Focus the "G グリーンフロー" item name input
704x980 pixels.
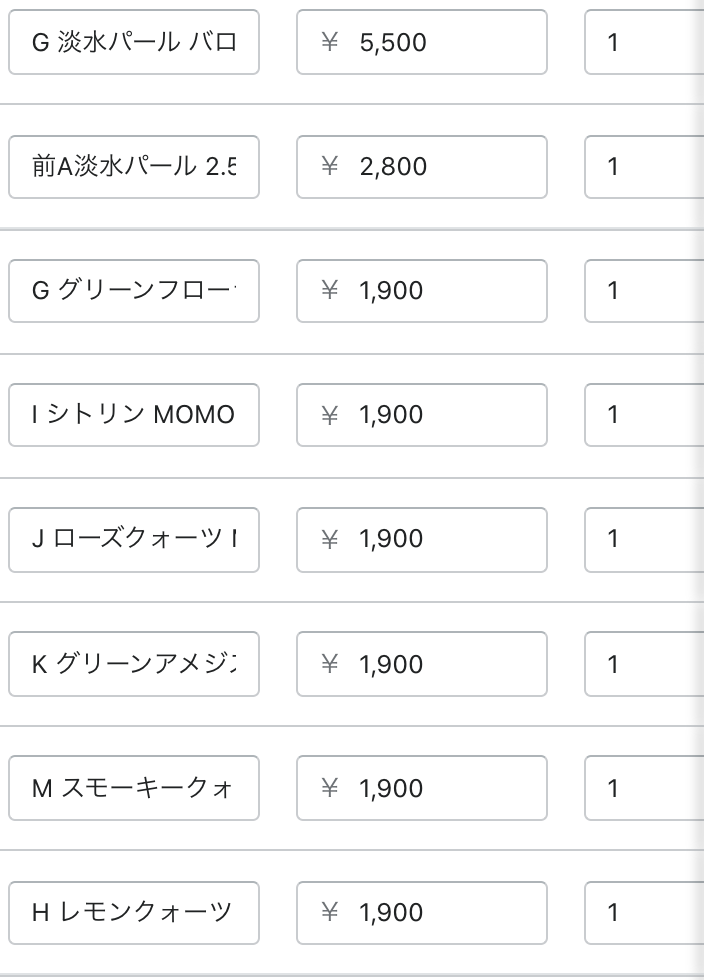[134, 290]
